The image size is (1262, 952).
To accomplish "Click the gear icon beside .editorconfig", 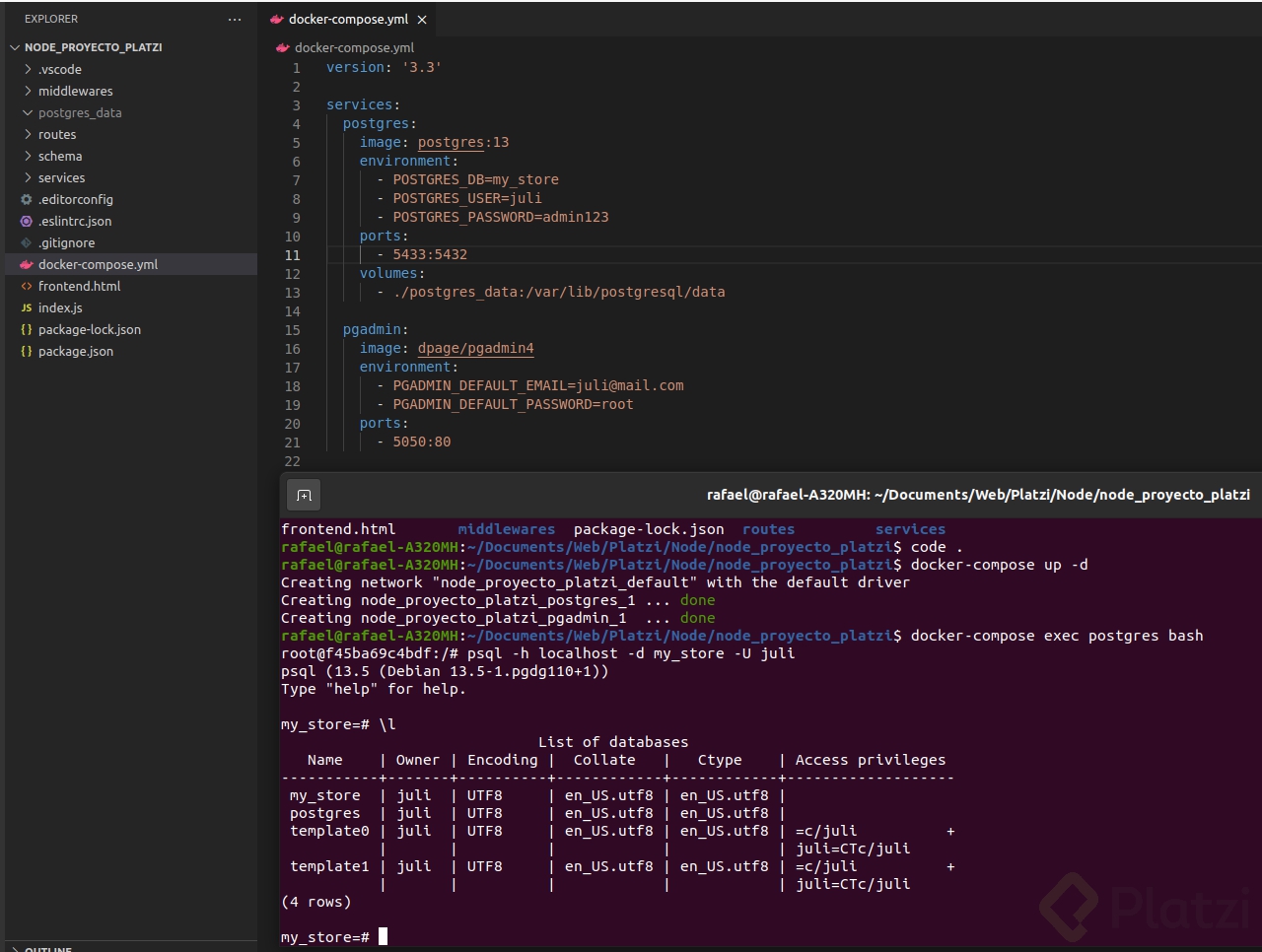I will point(27,199).
